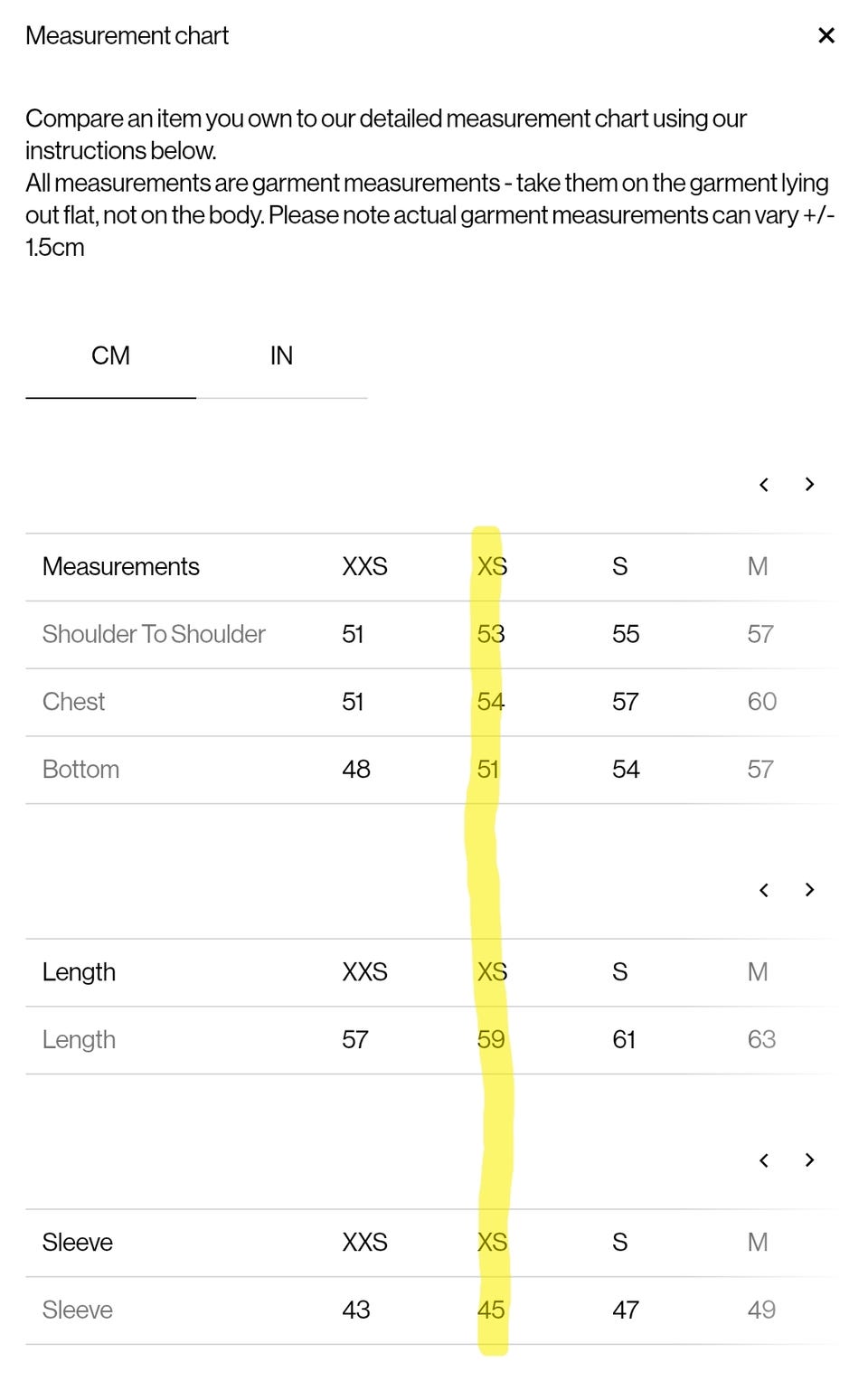Image resolution: width=868 pixels, height=1391 pixels.
Task: Select S column header in Sleeve table
Action: click(619, 1243)
